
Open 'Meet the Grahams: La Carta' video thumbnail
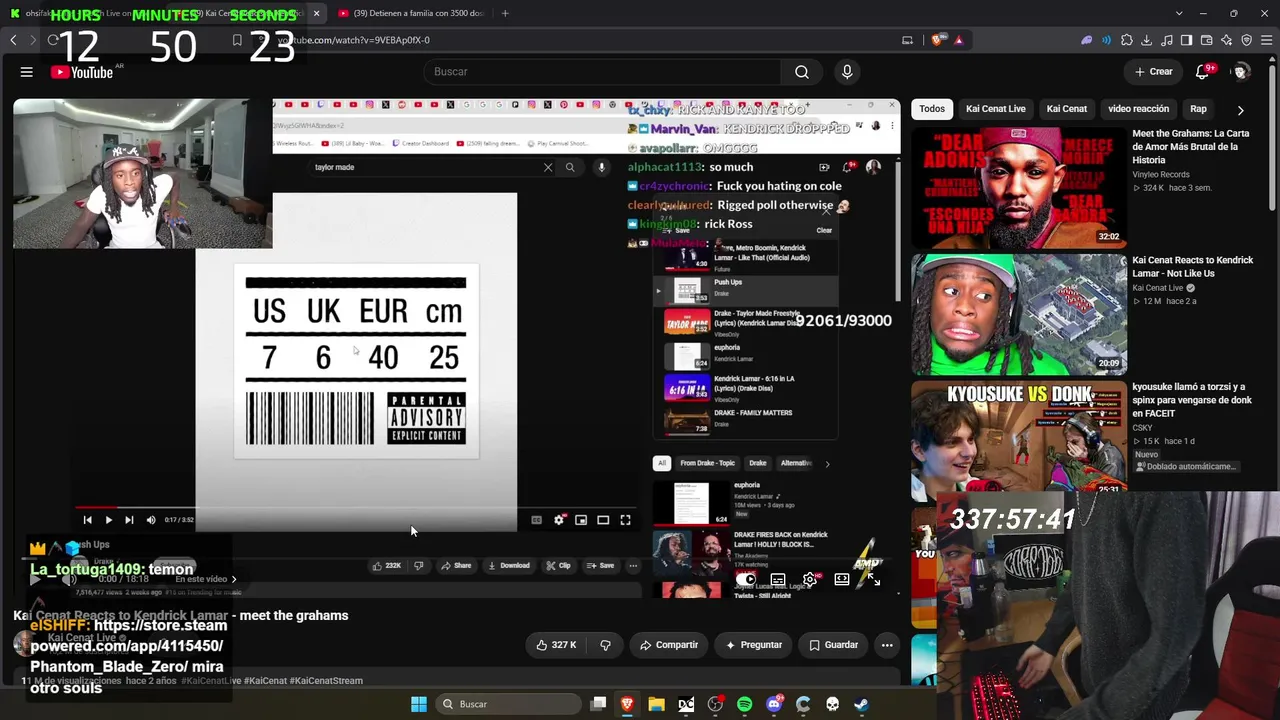coord(1018,187)
